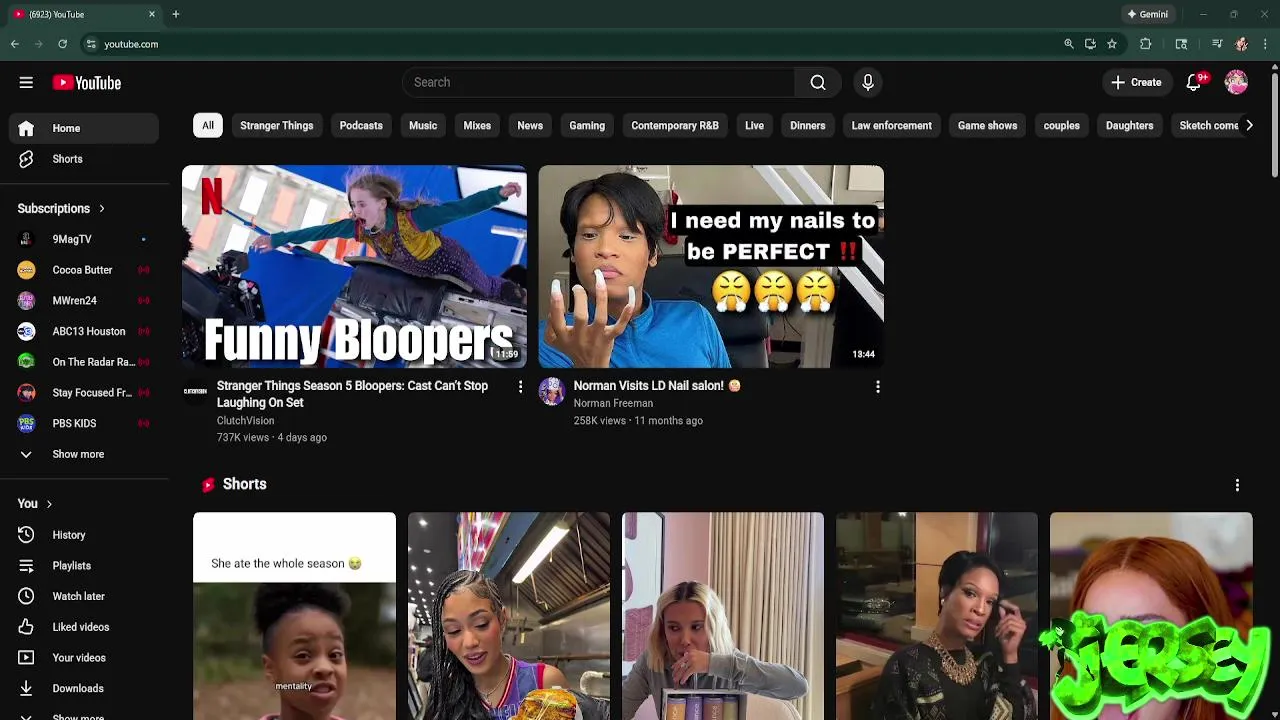
Task: Open ABC13 Houston subscription
Action: (84, 331)
